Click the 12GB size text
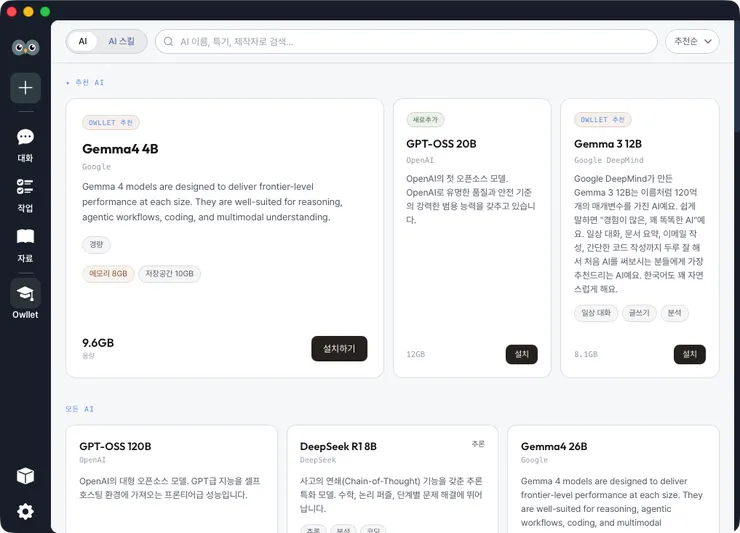740x533 pixels. 416,354
